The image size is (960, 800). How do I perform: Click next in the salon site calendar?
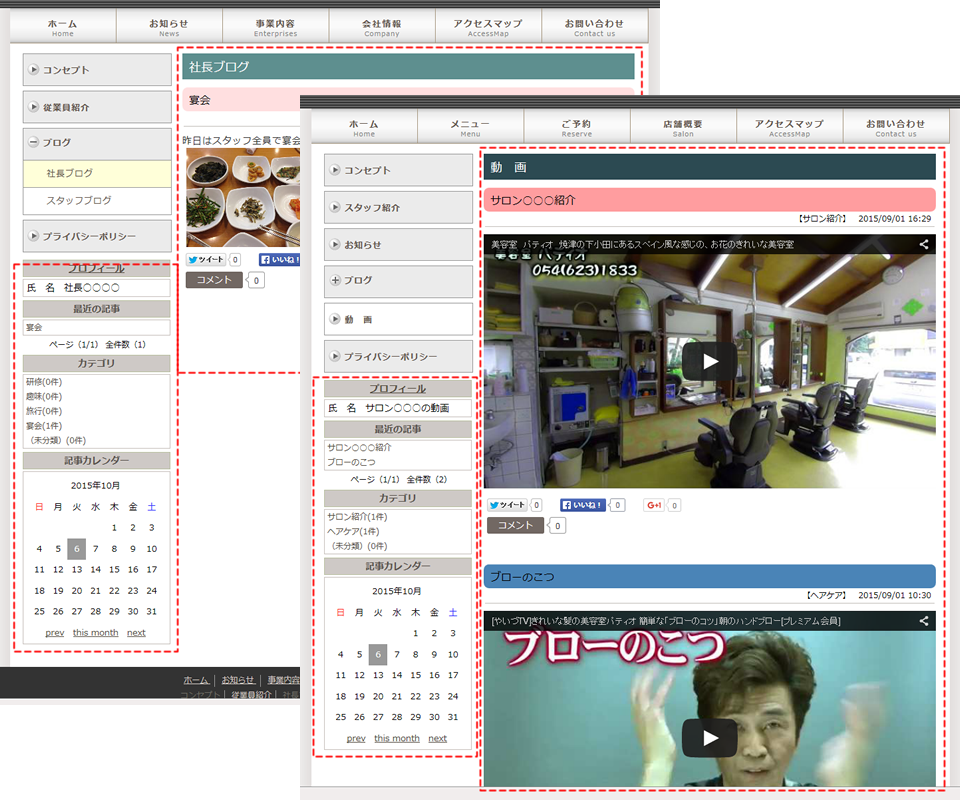click(437, 738)
